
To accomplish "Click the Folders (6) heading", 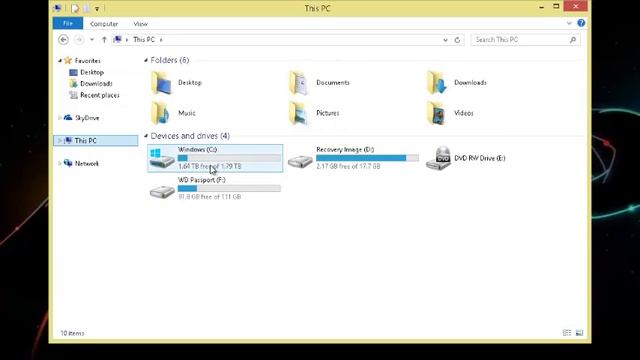I will pos(170,60).
